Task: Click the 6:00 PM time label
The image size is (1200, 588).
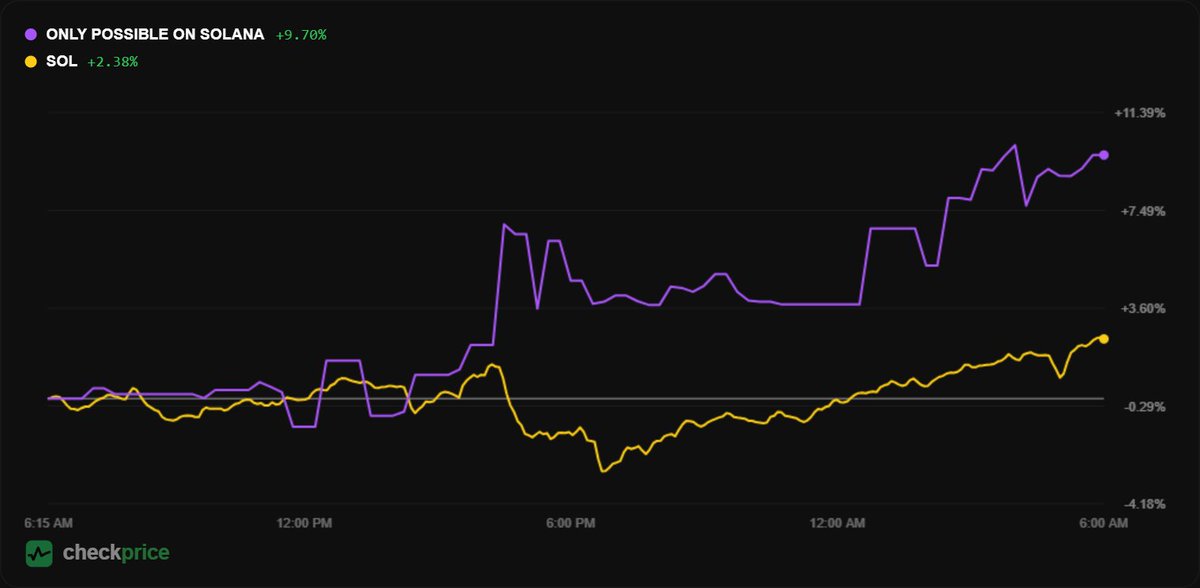Action: (572, 523)
